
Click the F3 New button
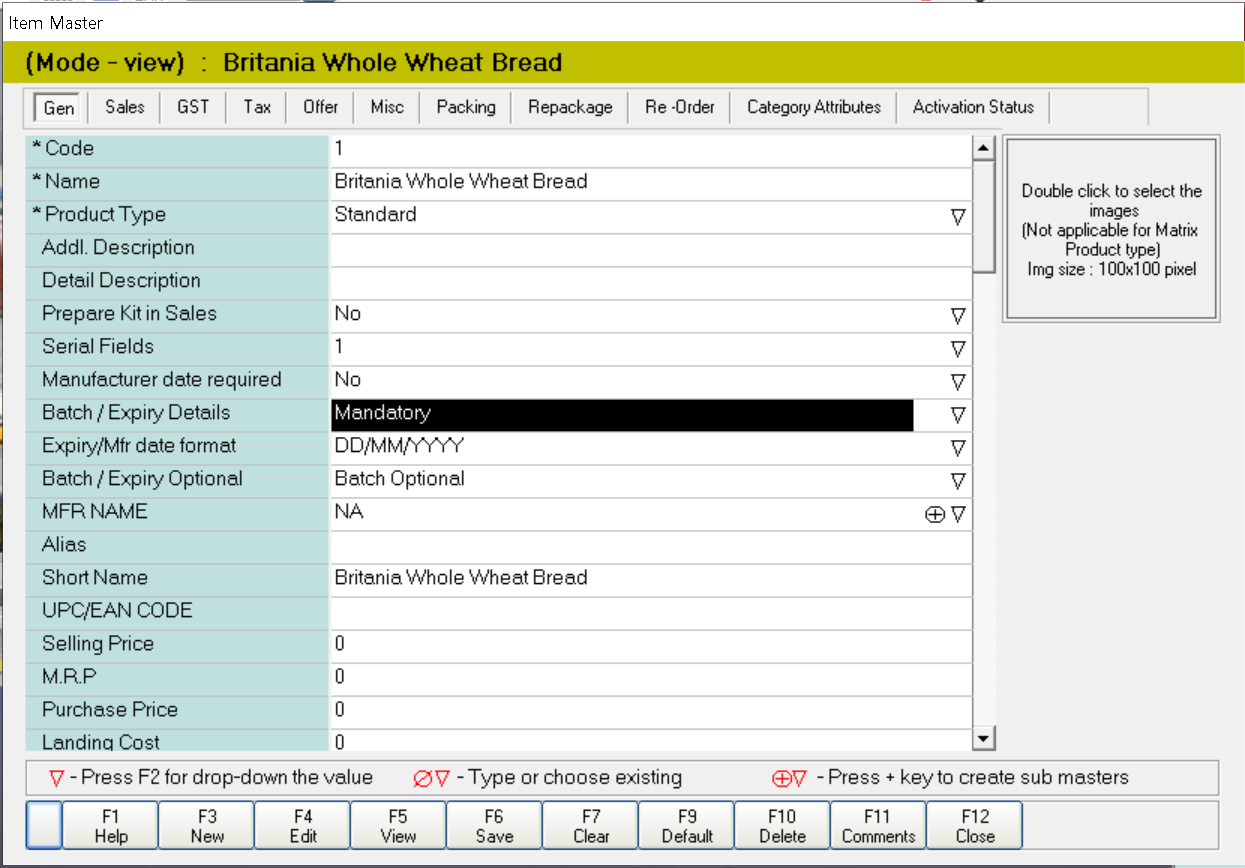(207, 826)
